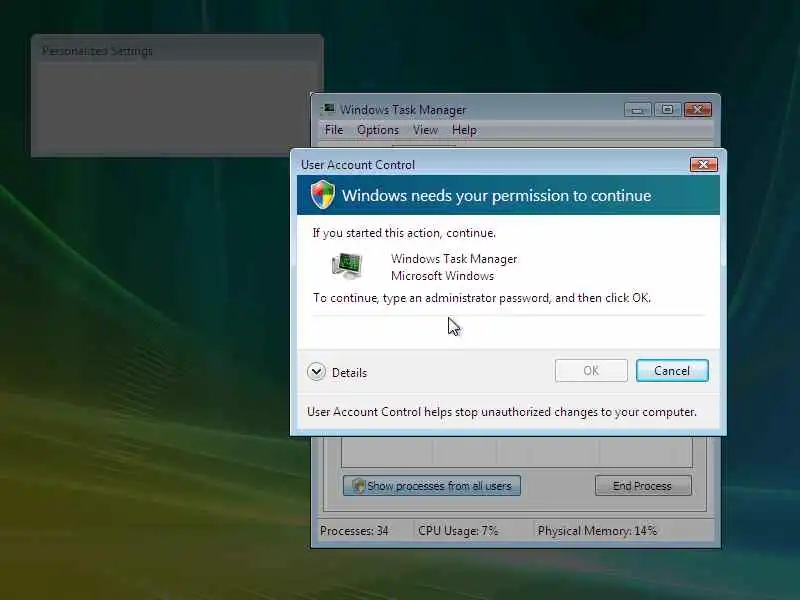Open the View menu in Task Manager
This screenshot has height=600, width=800.
click(x=426, y=130)
